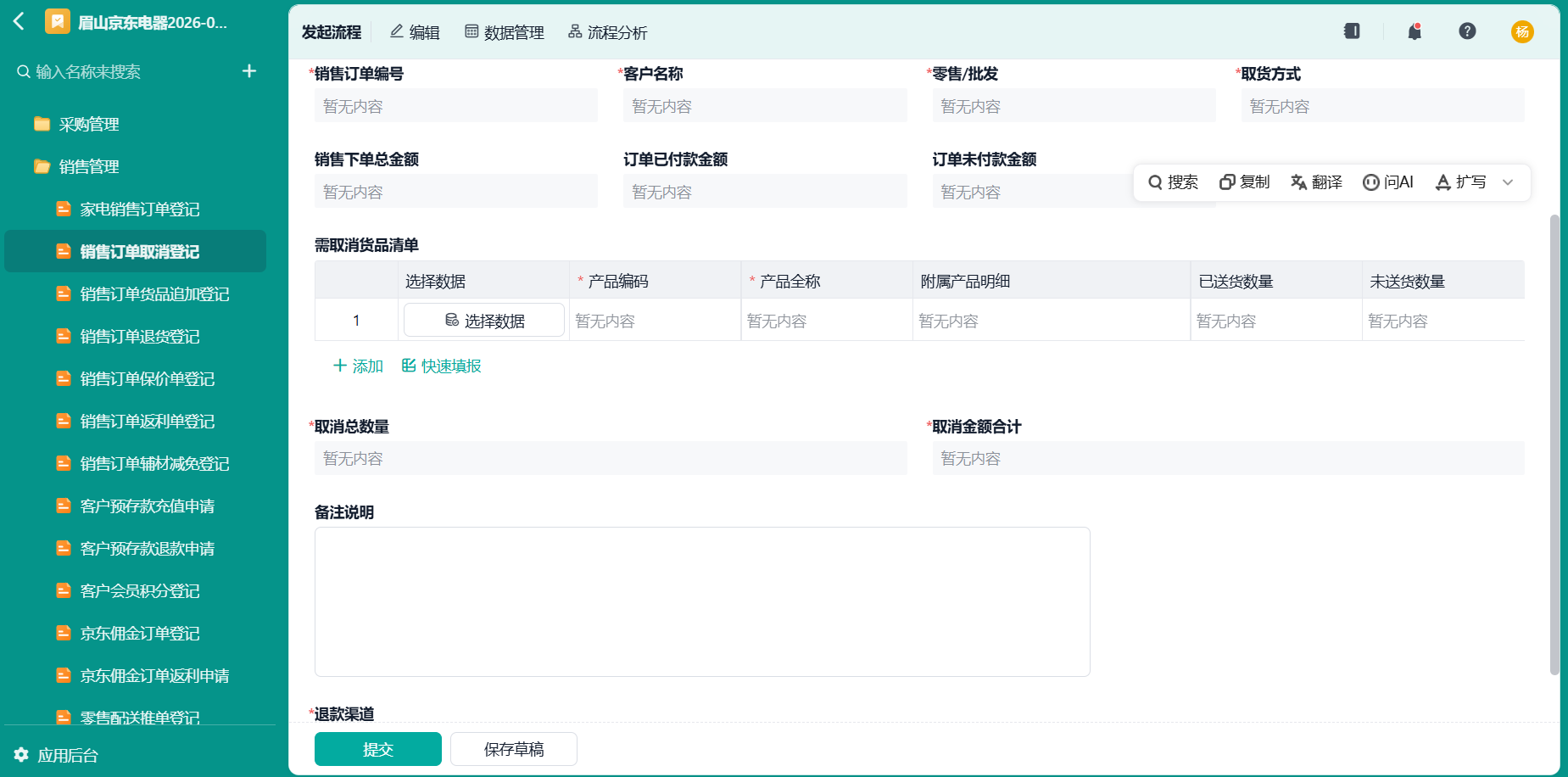Click the 选择数据 button in row 1
Image resolution: width=1568 pixels, height=777 pixels.
pos(484,320)
